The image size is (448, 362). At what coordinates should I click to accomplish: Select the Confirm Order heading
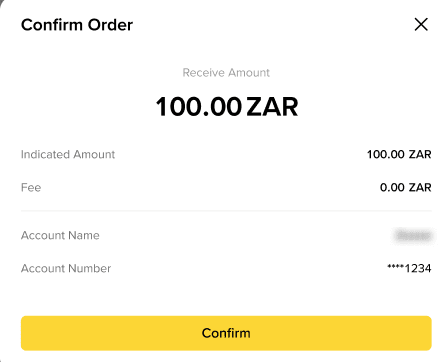pyautogui.click(x=77, y=25)
